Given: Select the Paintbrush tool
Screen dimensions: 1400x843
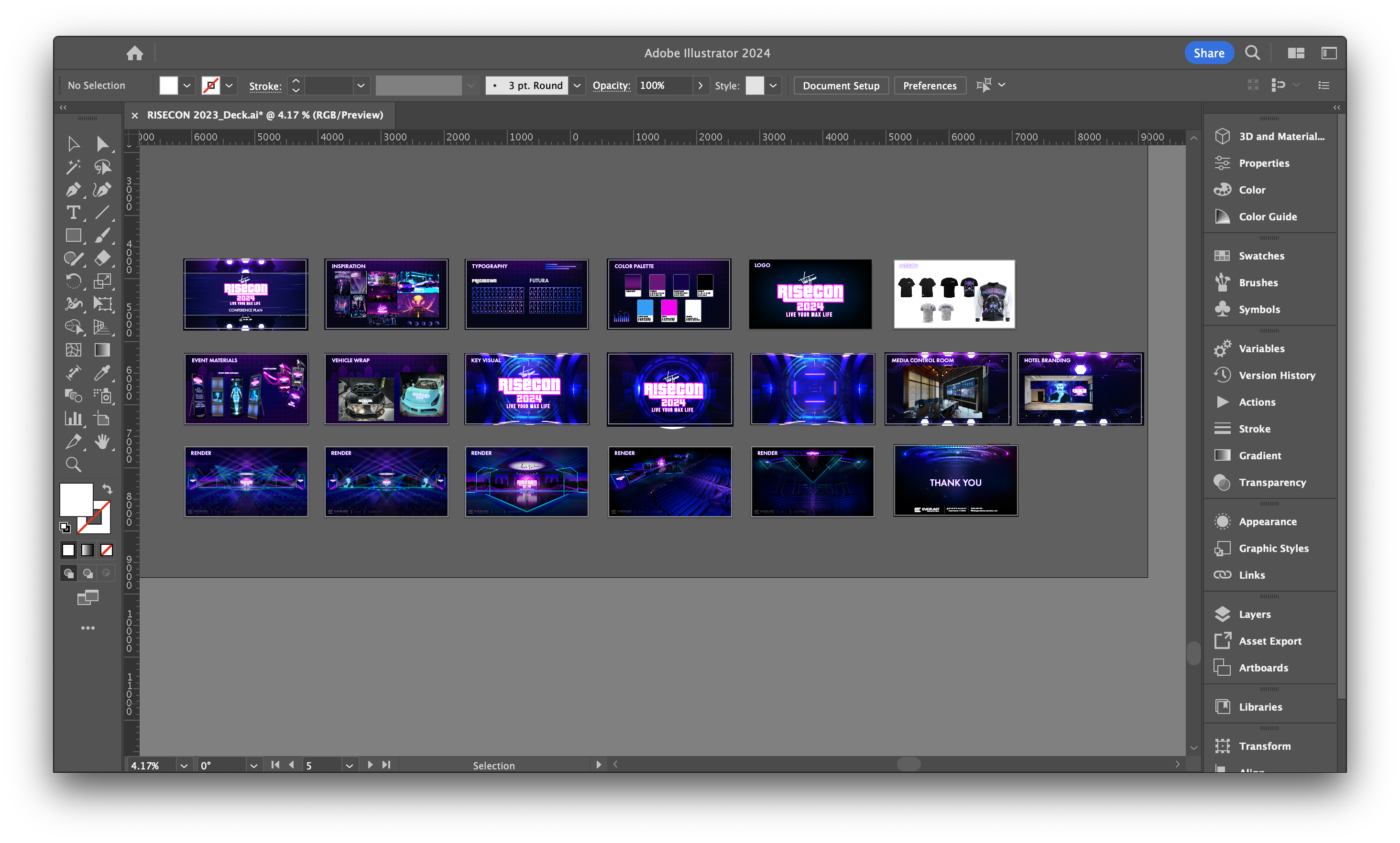Looking at the screenshot, I should (x=102, y=235).
